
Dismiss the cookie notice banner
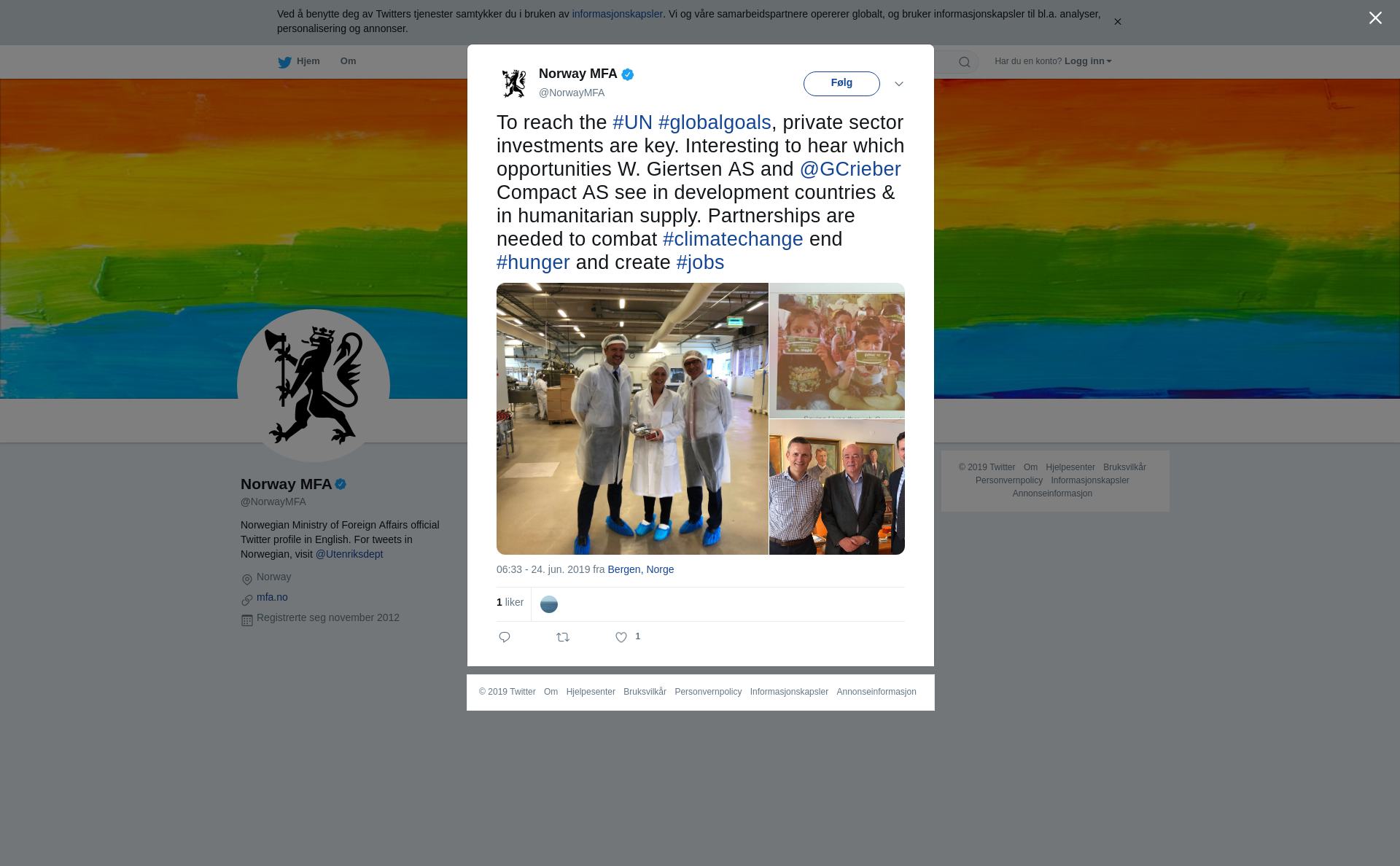tap(1117, 22)
